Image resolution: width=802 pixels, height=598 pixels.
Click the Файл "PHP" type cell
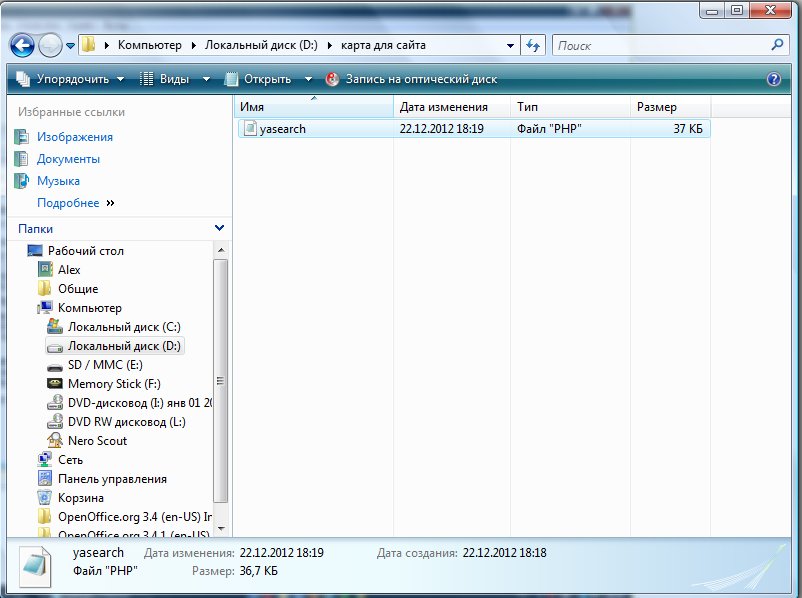(549, 129)
